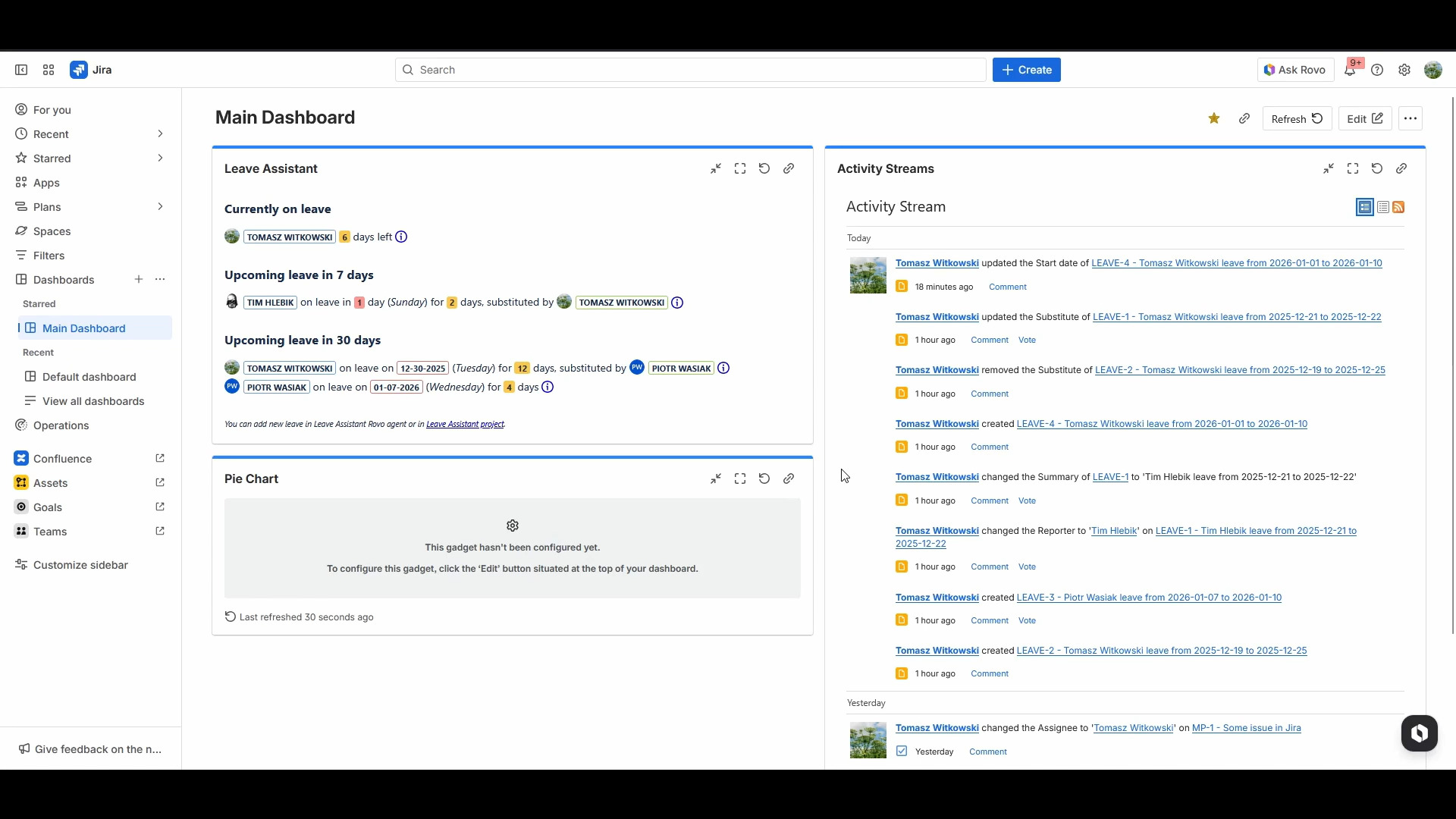Open the Leave Assistant project link
The height and width of the screenshot is (819, 1456).
(465, 424)
